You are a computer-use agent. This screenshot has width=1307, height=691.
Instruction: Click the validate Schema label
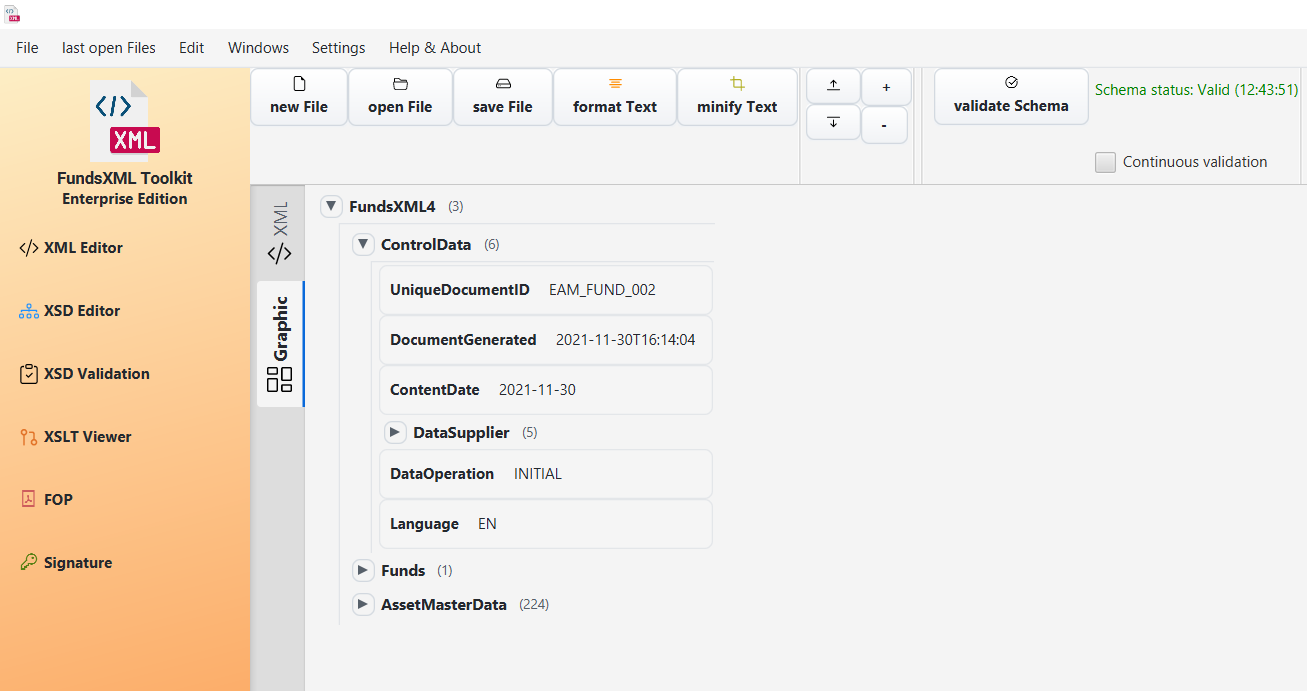click(1011, 106)
